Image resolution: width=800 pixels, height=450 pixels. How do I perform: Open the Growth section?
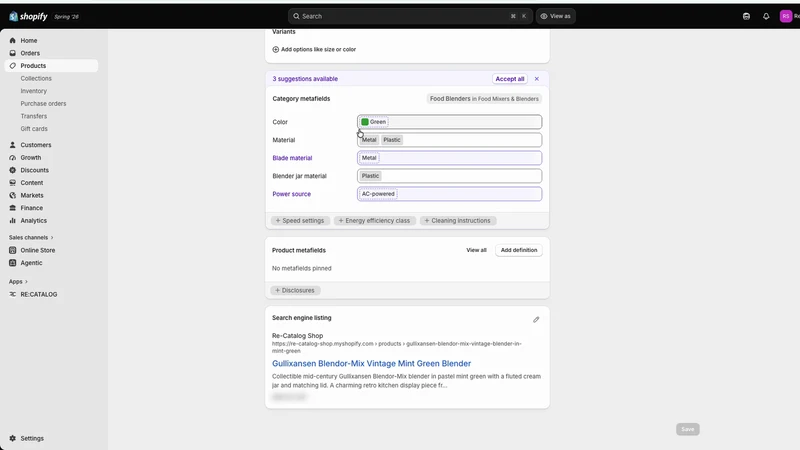(31, 158)
